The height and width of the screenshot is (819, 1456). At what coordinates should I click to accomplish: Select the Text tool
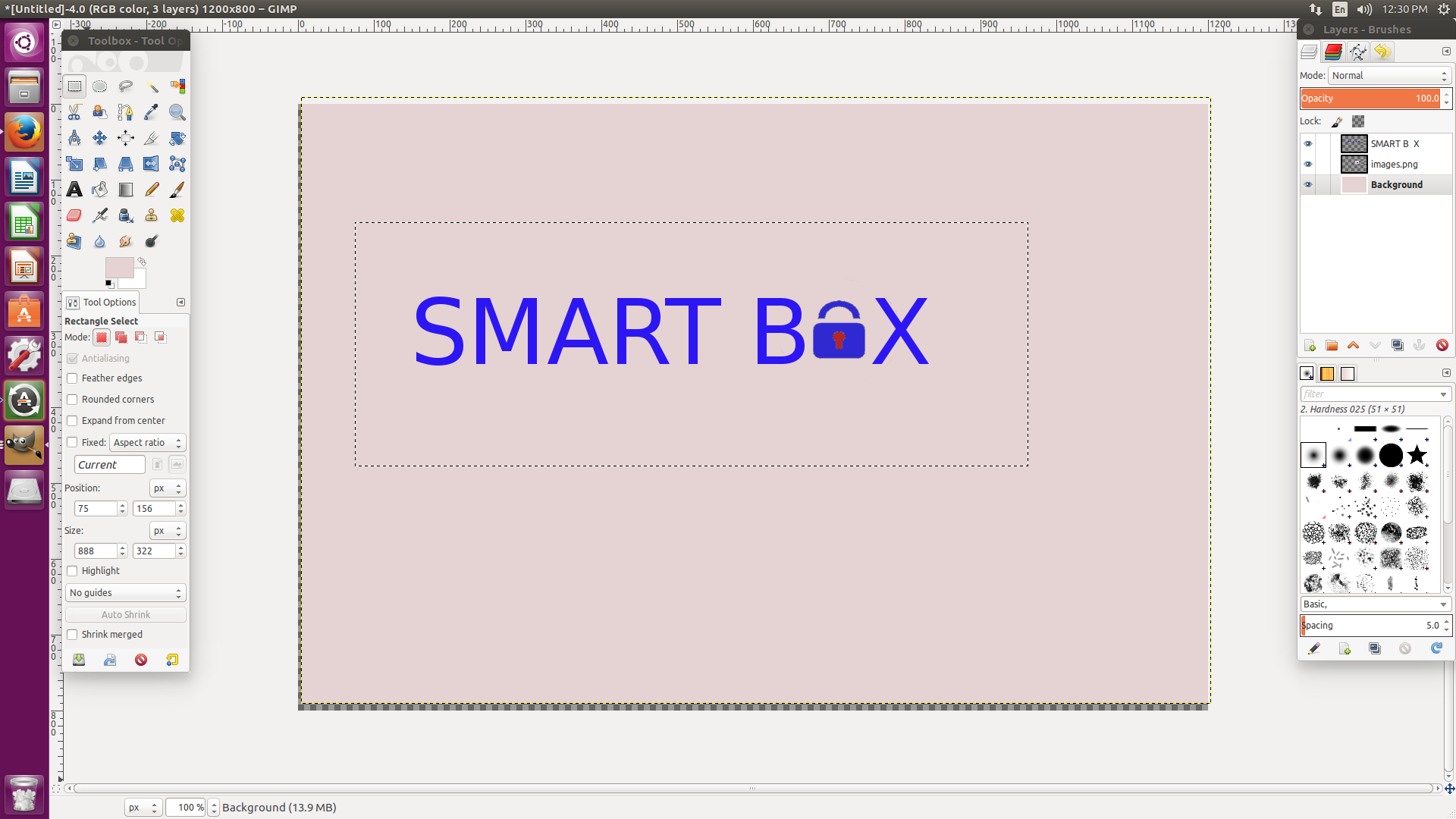(x=74, y=190)
